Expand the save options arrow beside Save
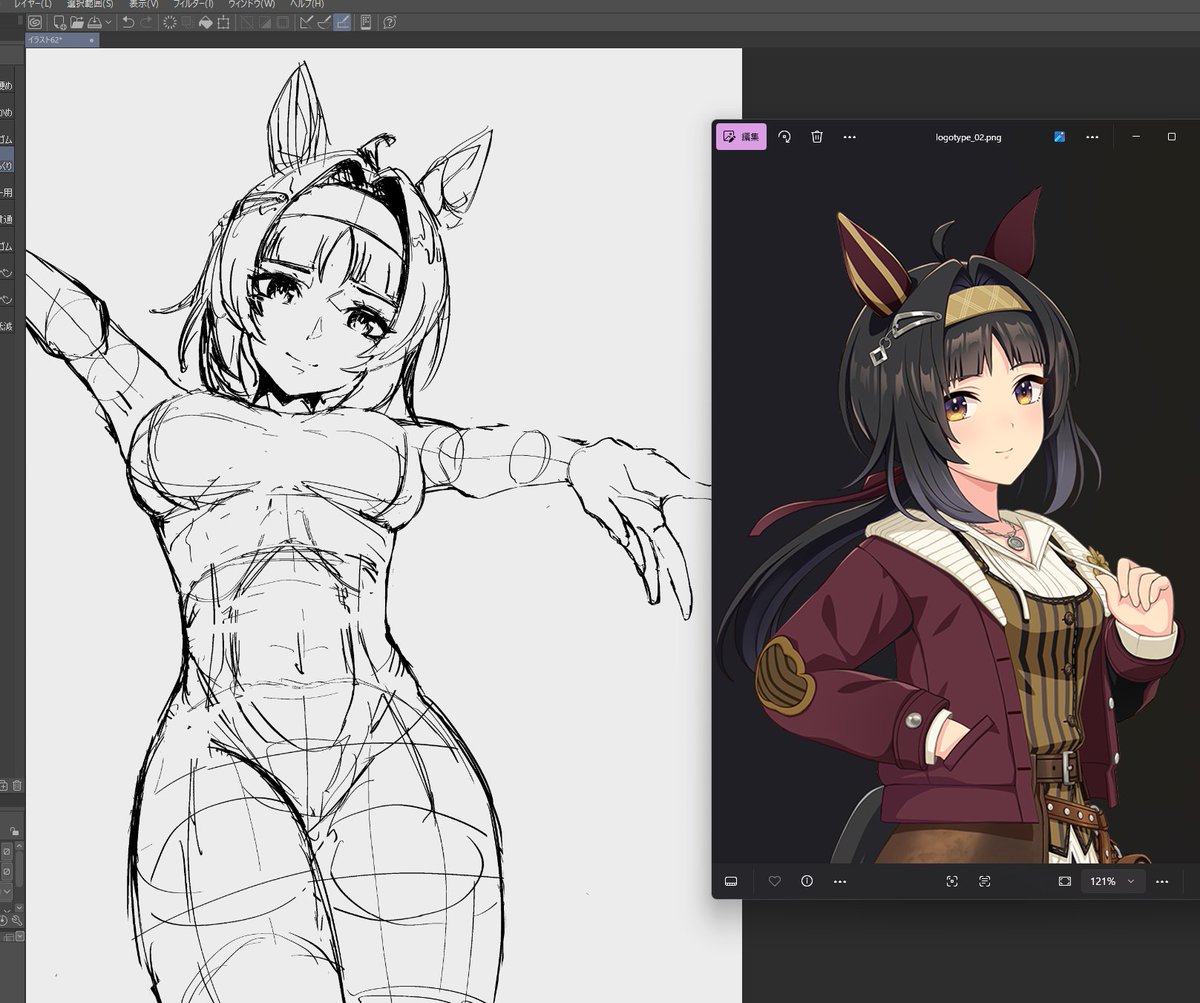This screenshot has width=1200, height=1003. [108, 22]
